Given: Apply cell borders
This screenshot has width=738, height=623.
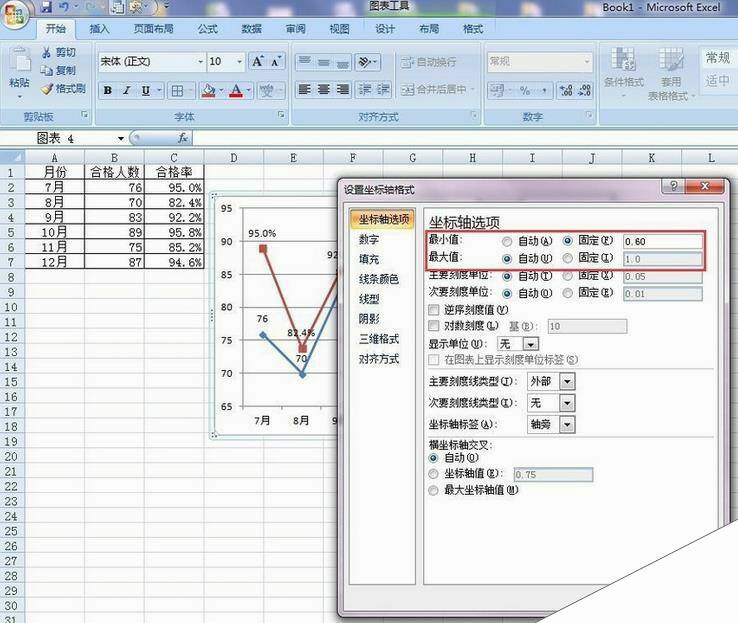Looking at the screenshot, I should point(177,91).
